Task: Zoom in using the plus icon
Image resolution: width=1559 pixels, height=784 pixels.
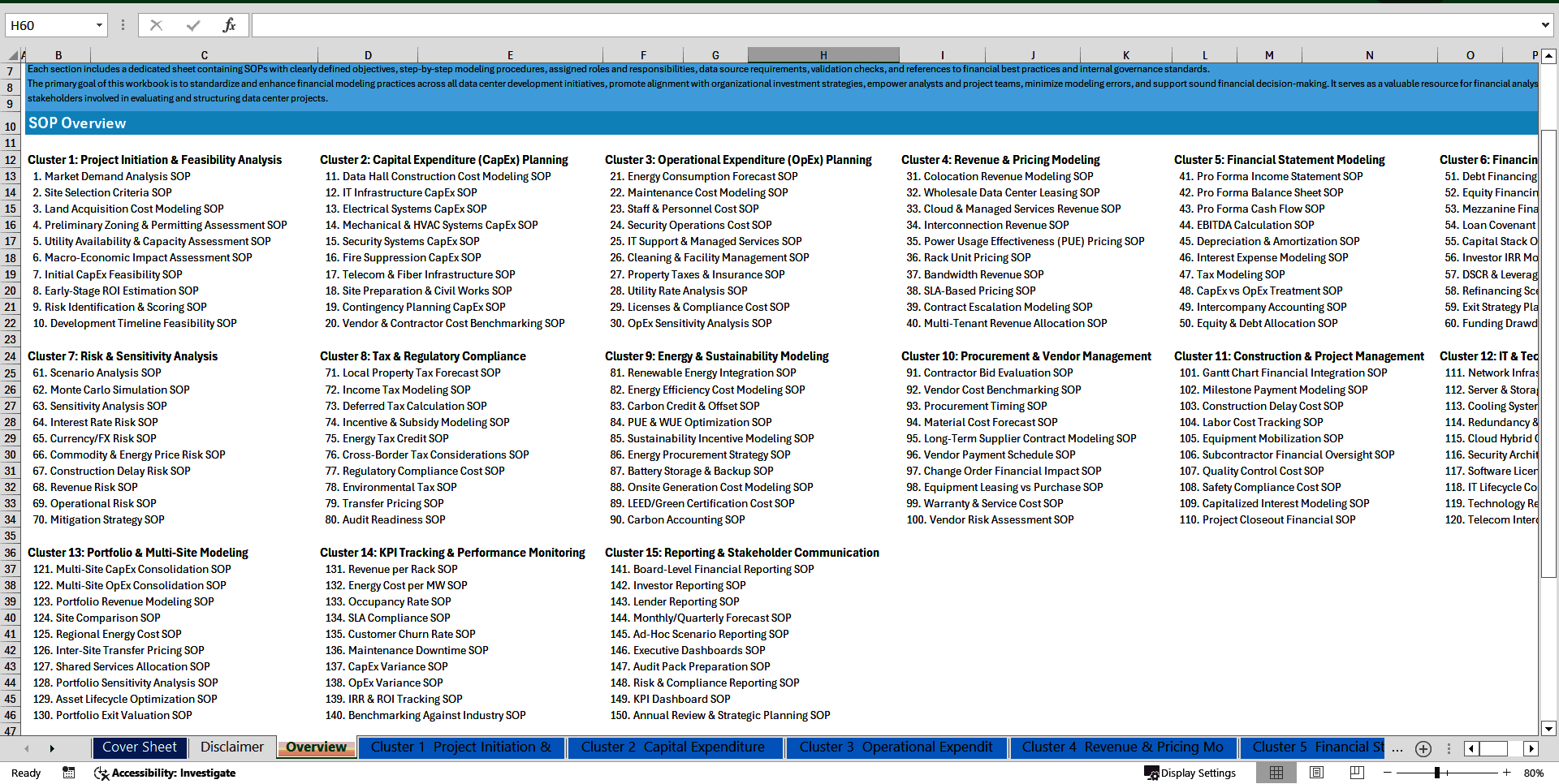Action: (1506, 773)
